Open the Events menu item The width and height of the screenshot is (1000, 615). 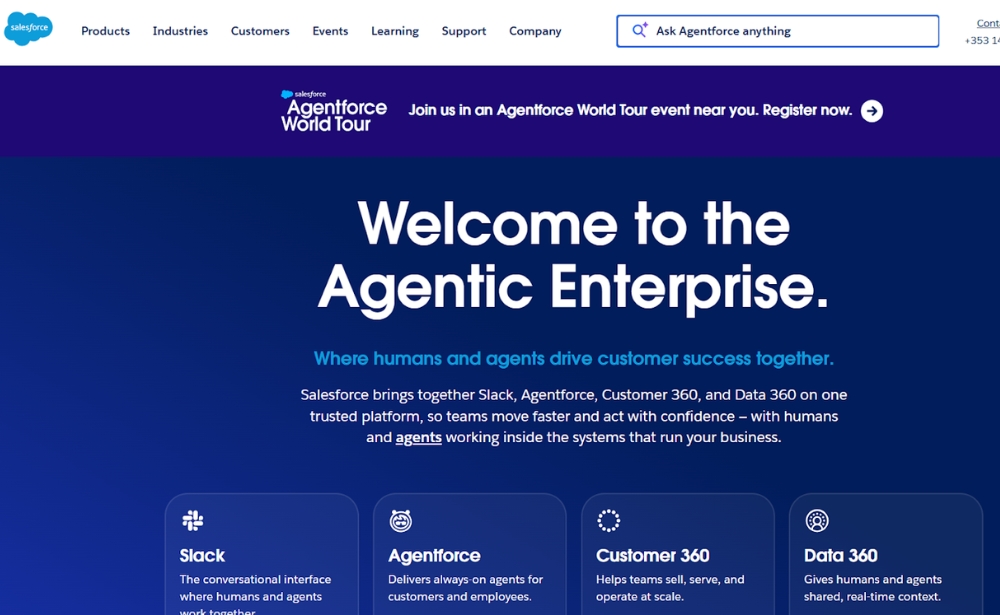click(330, 31)
